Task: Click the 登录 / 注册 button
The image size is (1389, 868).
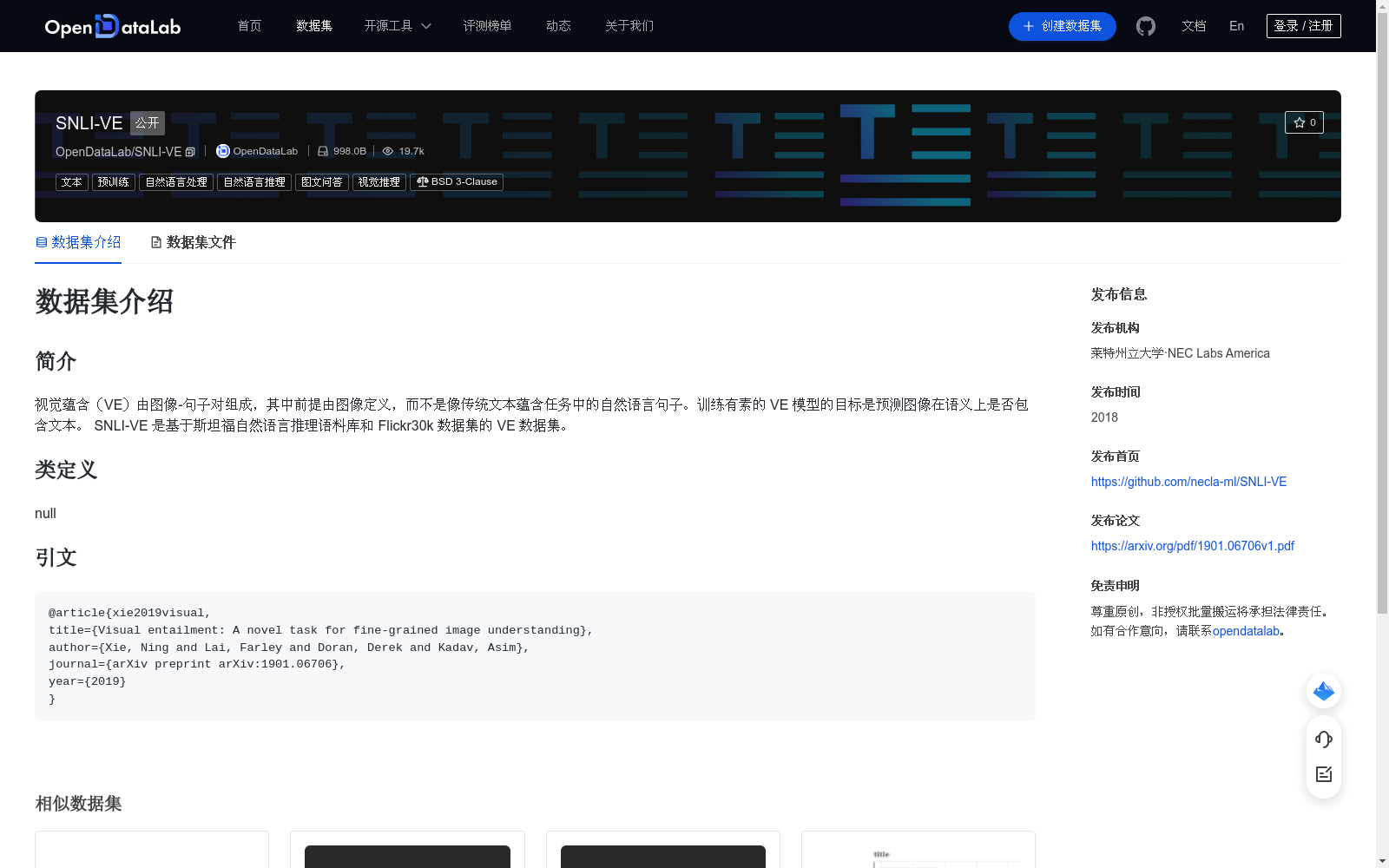Action: coord(1303,26)
